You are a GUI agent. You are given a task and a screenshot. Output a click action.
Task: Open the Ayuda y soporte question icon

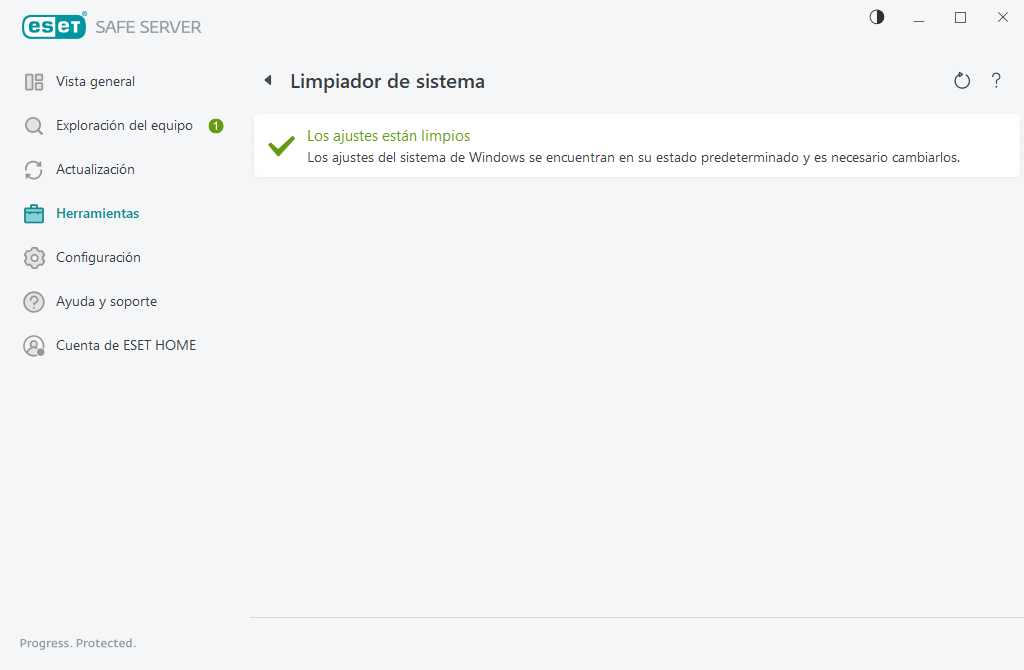click(34, 301)
